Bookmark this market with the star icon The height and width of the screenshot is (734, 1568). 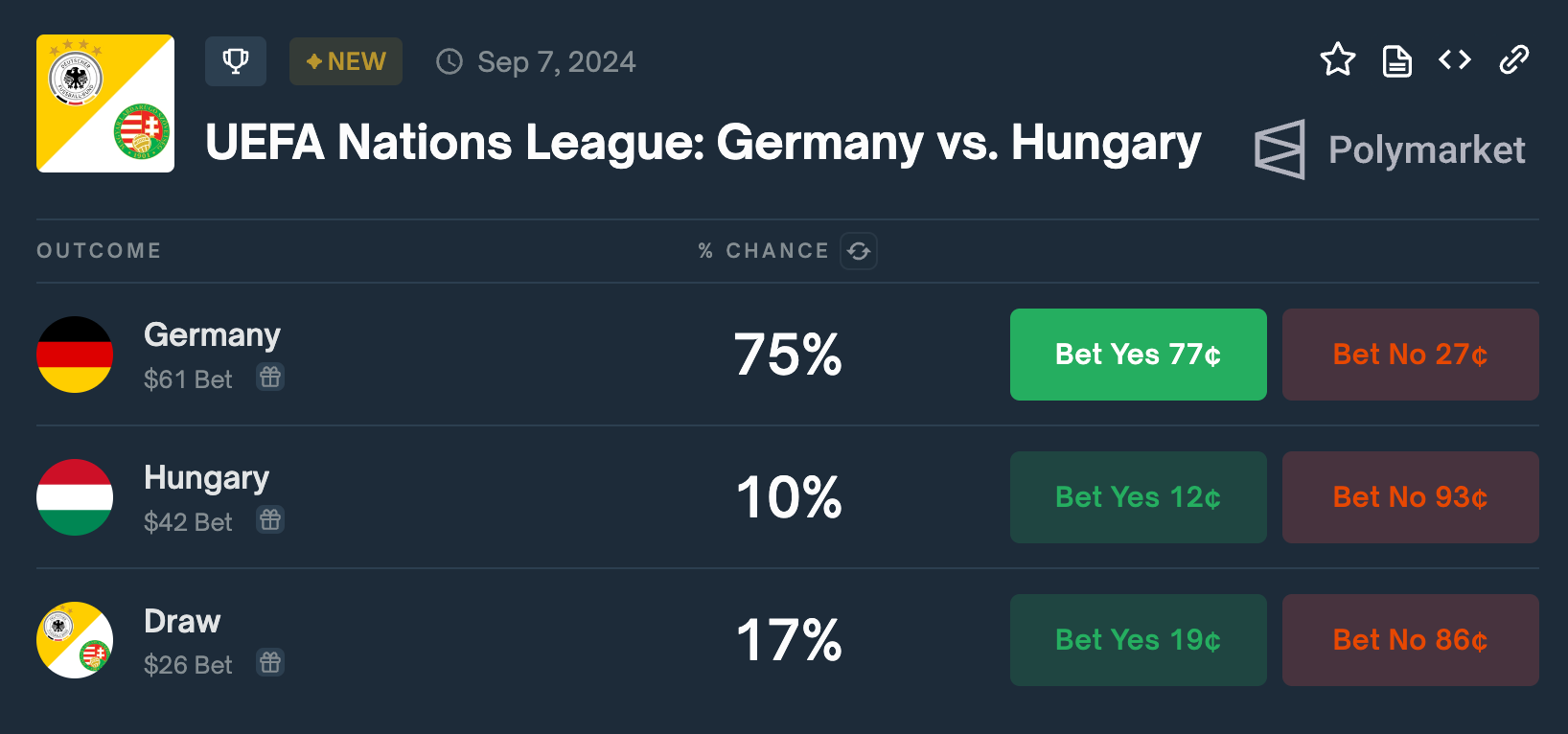coord(1337,60)
